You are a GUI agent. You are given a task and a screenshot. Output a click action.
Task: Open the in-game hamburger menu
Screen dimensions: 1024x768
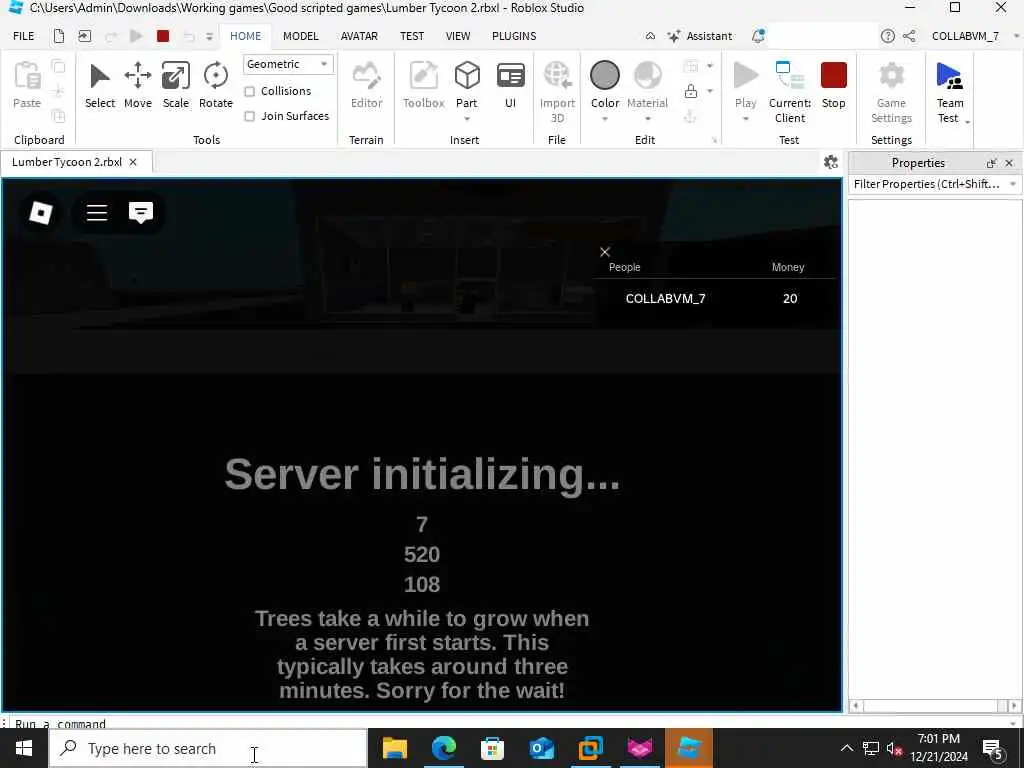click(97, 213)
